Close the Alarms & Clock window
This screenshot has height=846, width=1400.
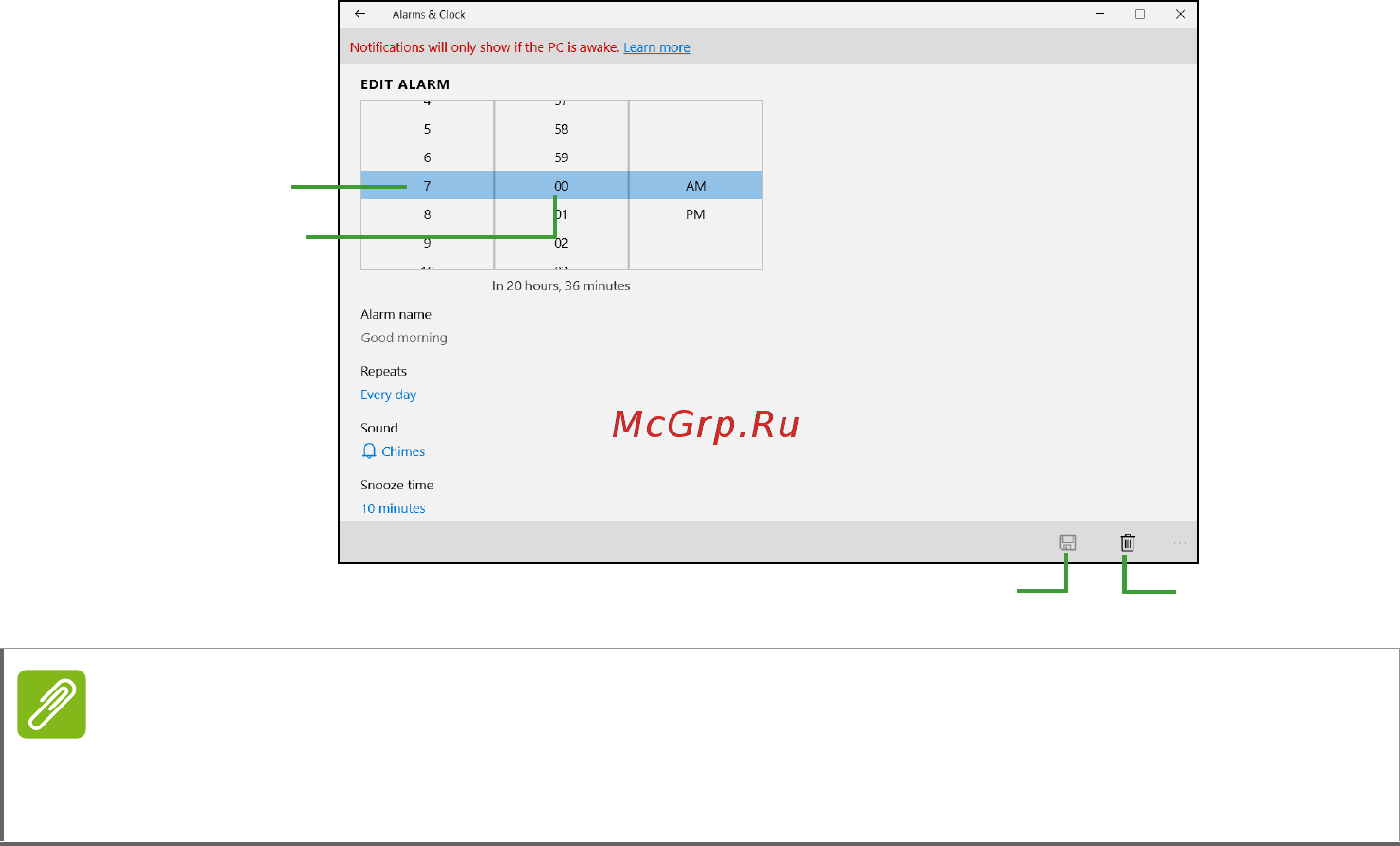pos(1180,14)
